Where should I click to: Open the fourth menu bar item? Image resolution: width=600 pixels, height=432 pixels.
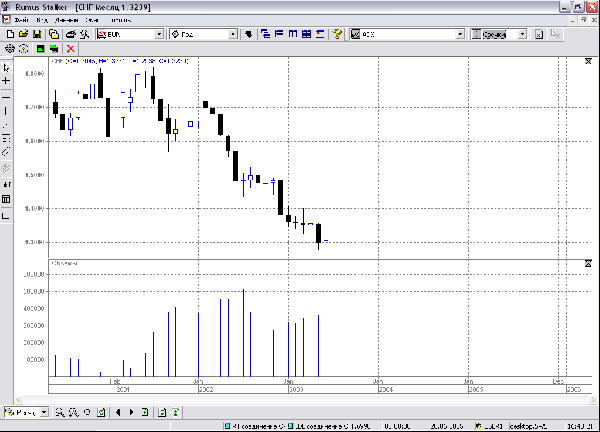(x=92, y=20)
